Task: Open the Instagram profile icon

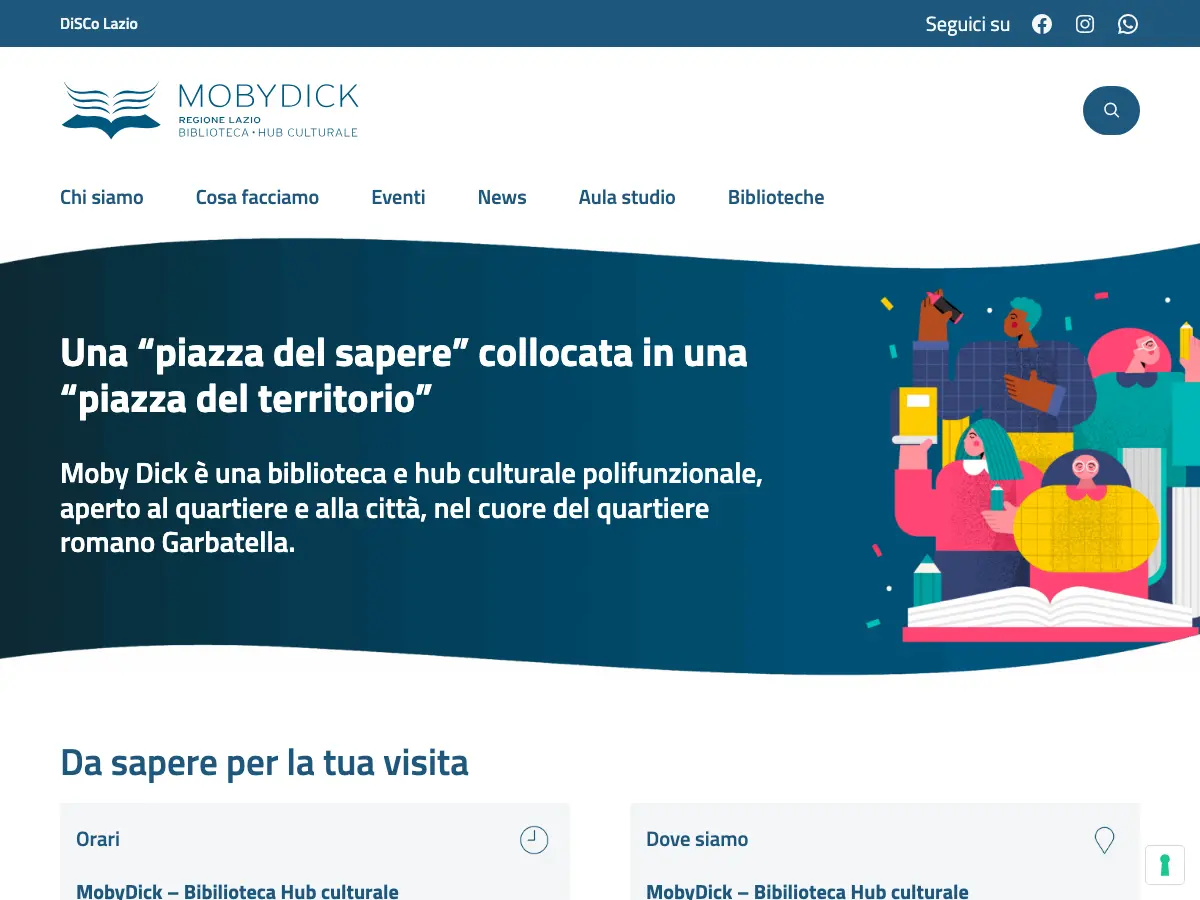Action: (1085, 24)
